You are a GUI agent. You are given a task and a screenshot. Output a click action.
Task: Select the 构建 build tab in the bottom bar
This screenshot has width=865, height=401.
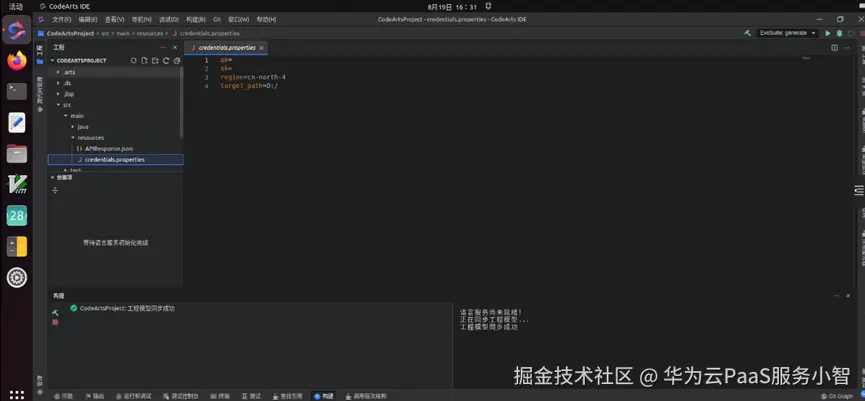(324, 396)
